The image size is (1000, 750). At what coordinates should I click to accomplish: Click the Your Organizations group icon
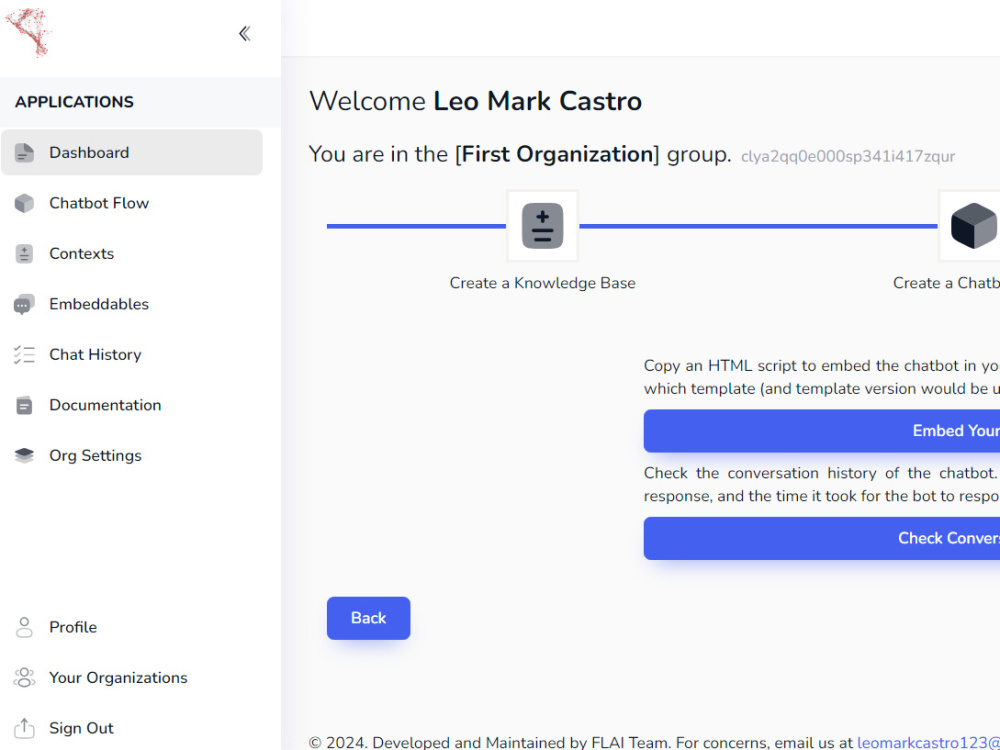coord(24,678)
